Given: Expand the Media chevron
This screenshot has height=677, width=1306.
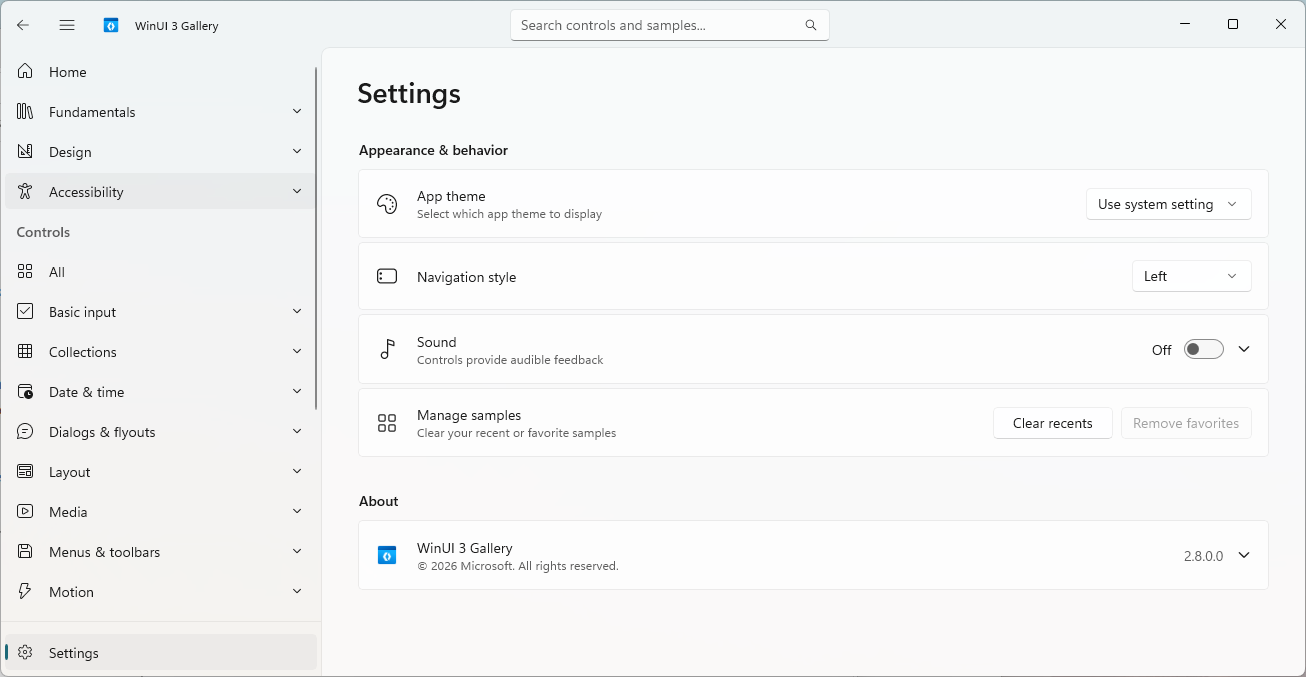Looking at the screenshot, I should point(297,511).
